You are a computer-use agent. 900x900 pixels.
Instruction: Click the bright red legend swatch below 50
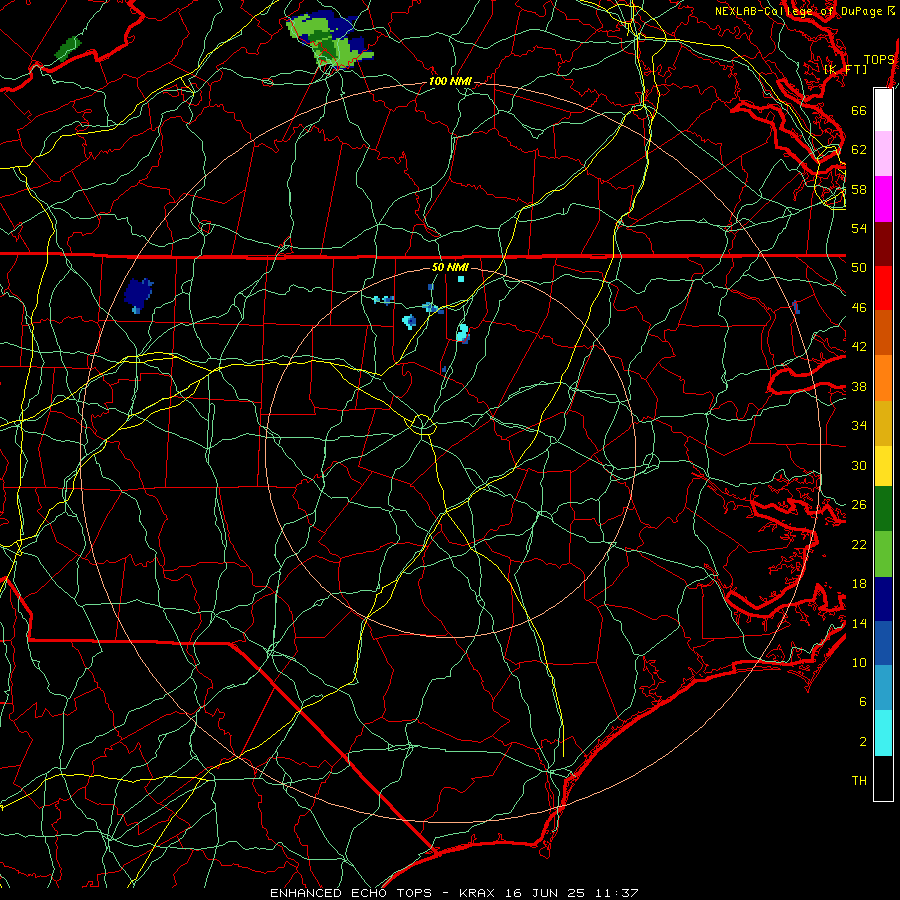tap(883, 288)
